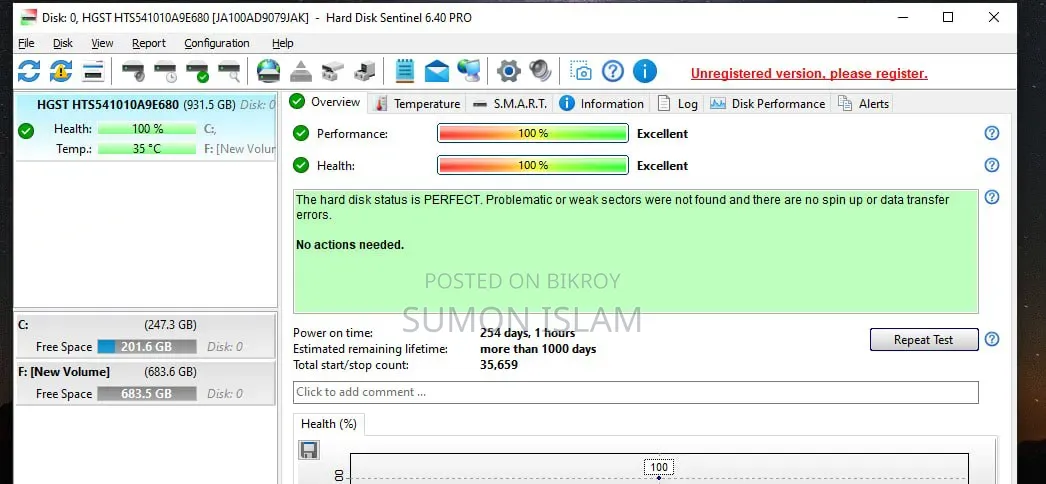The image size is (1046, 484).
Task: Click help icon beside status text box
Action: 992,197
